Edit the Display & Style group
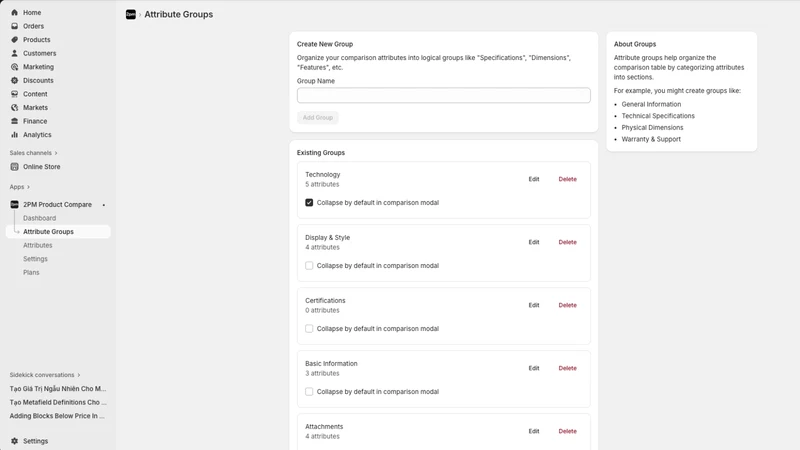The width and height of the screenshot is (800, 450). [534, 242]
